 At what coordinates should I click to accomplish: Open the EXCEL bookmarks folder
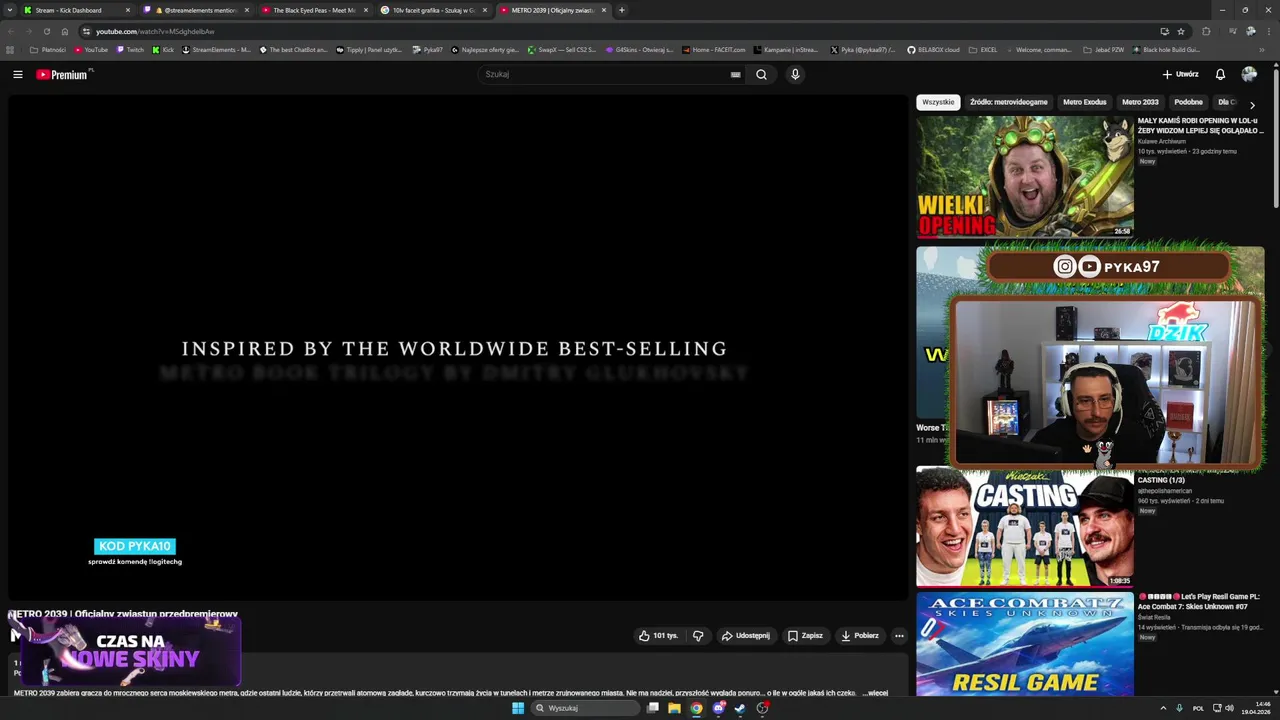982,49
